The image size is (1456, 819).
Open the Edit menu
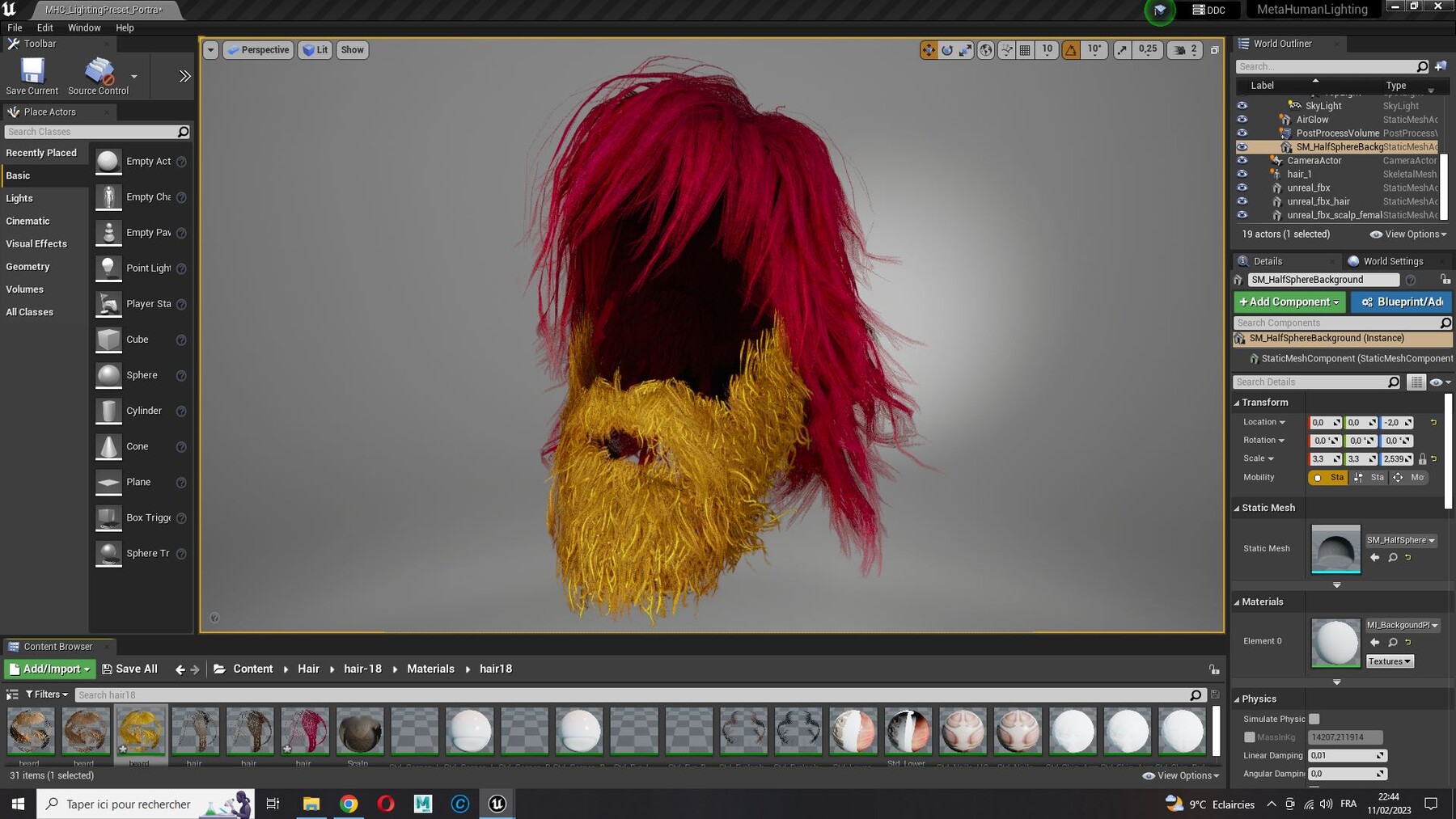(45, 27)
